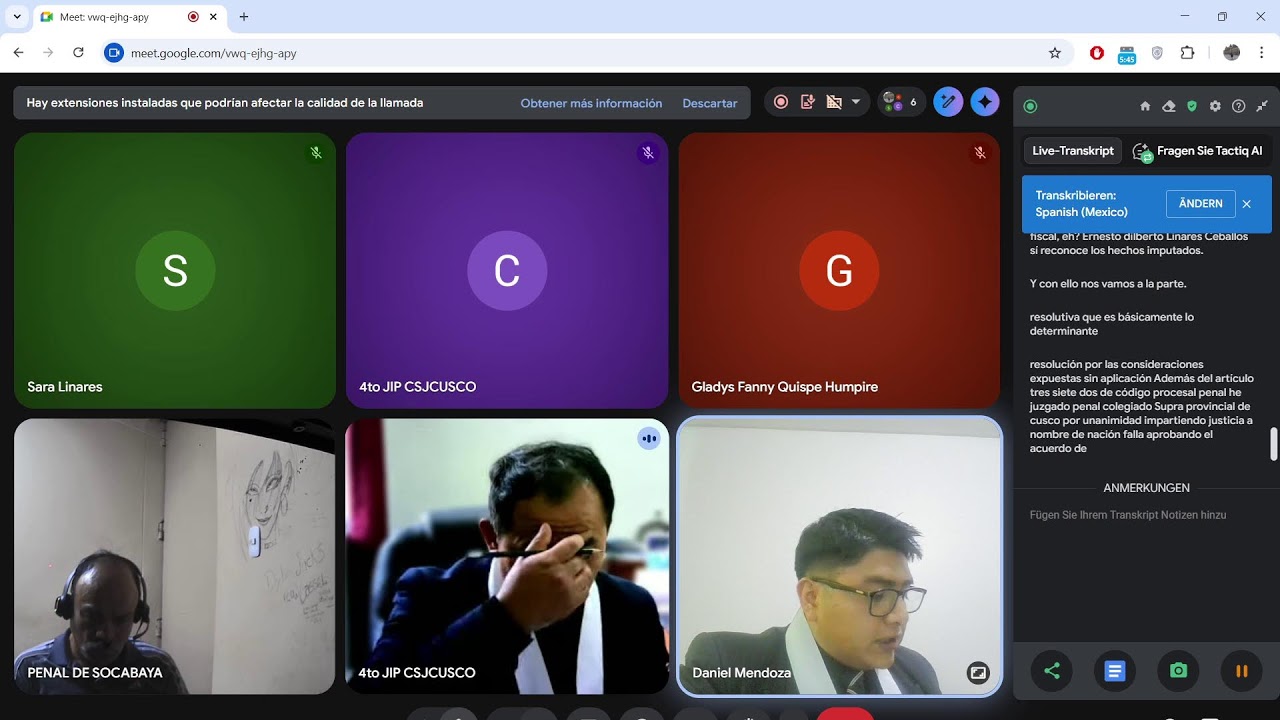Click the Tactiq green camera screenshot button
1280x720 pixels.
click(x=1179, y=671)
